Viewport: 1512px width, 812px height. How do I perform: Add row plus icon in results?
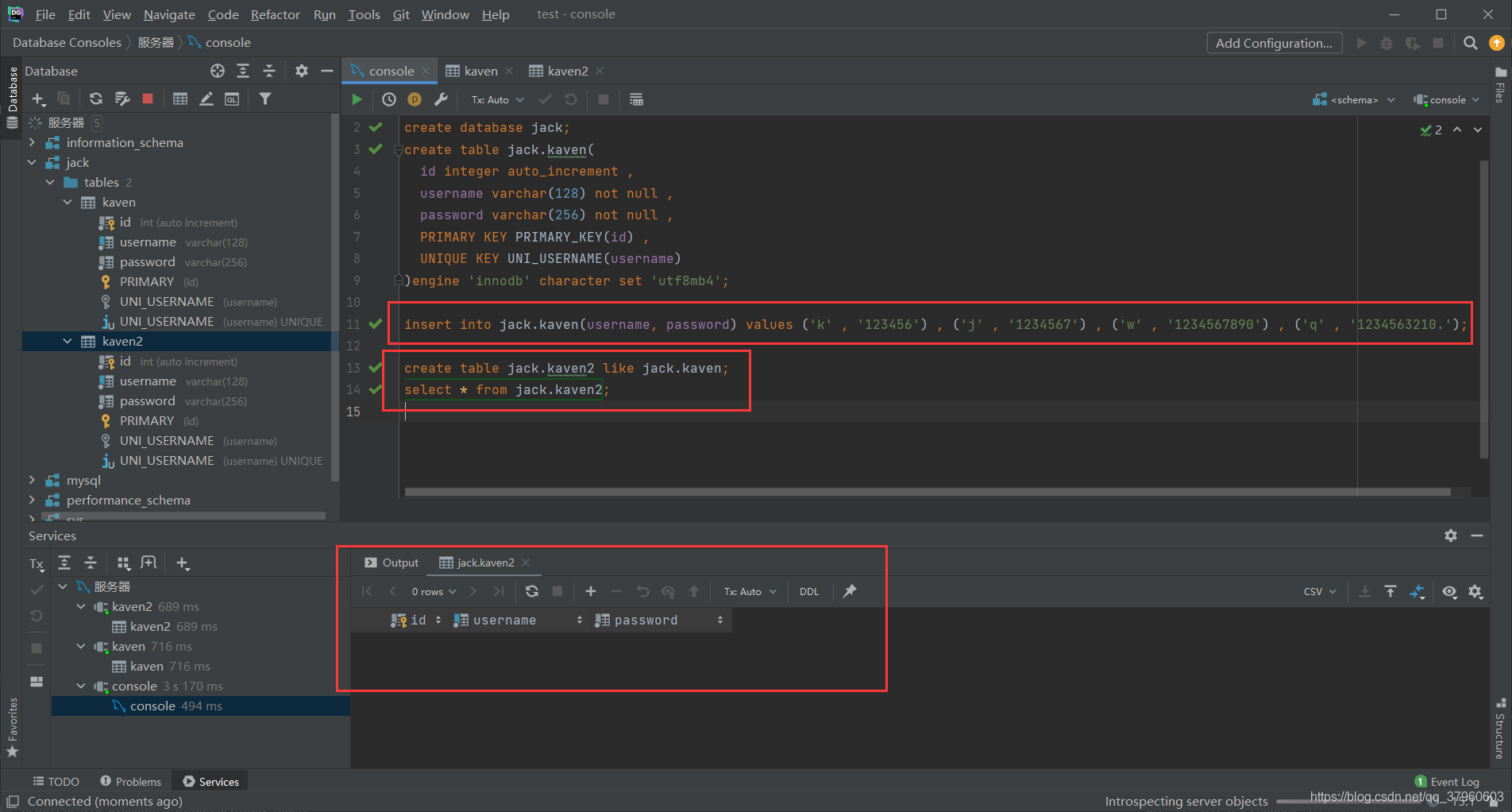(x=590, y=591)
